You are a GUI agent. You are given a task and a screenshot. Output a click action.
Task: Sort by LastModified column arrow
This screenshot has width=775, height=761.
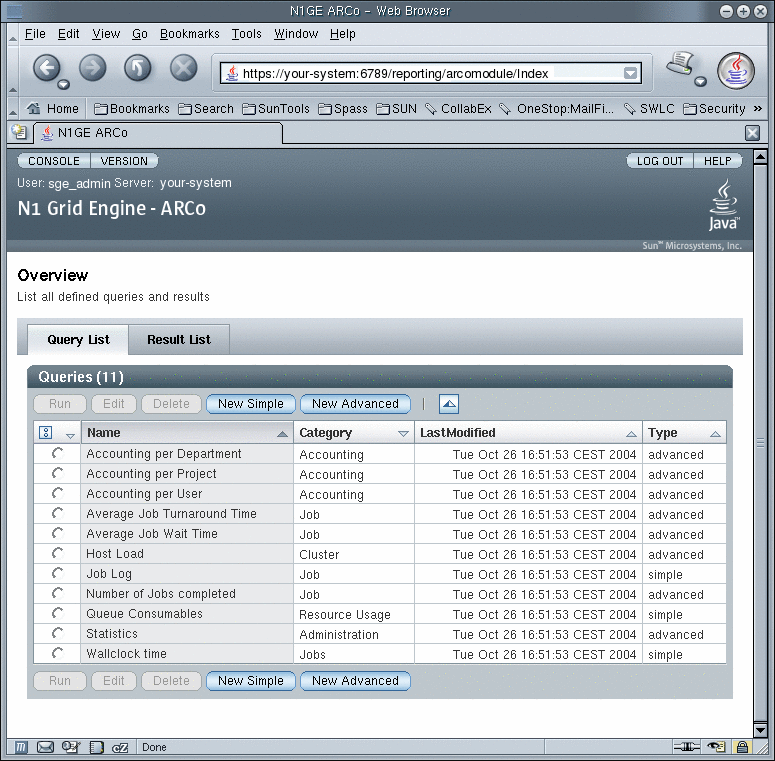(631, 434)
